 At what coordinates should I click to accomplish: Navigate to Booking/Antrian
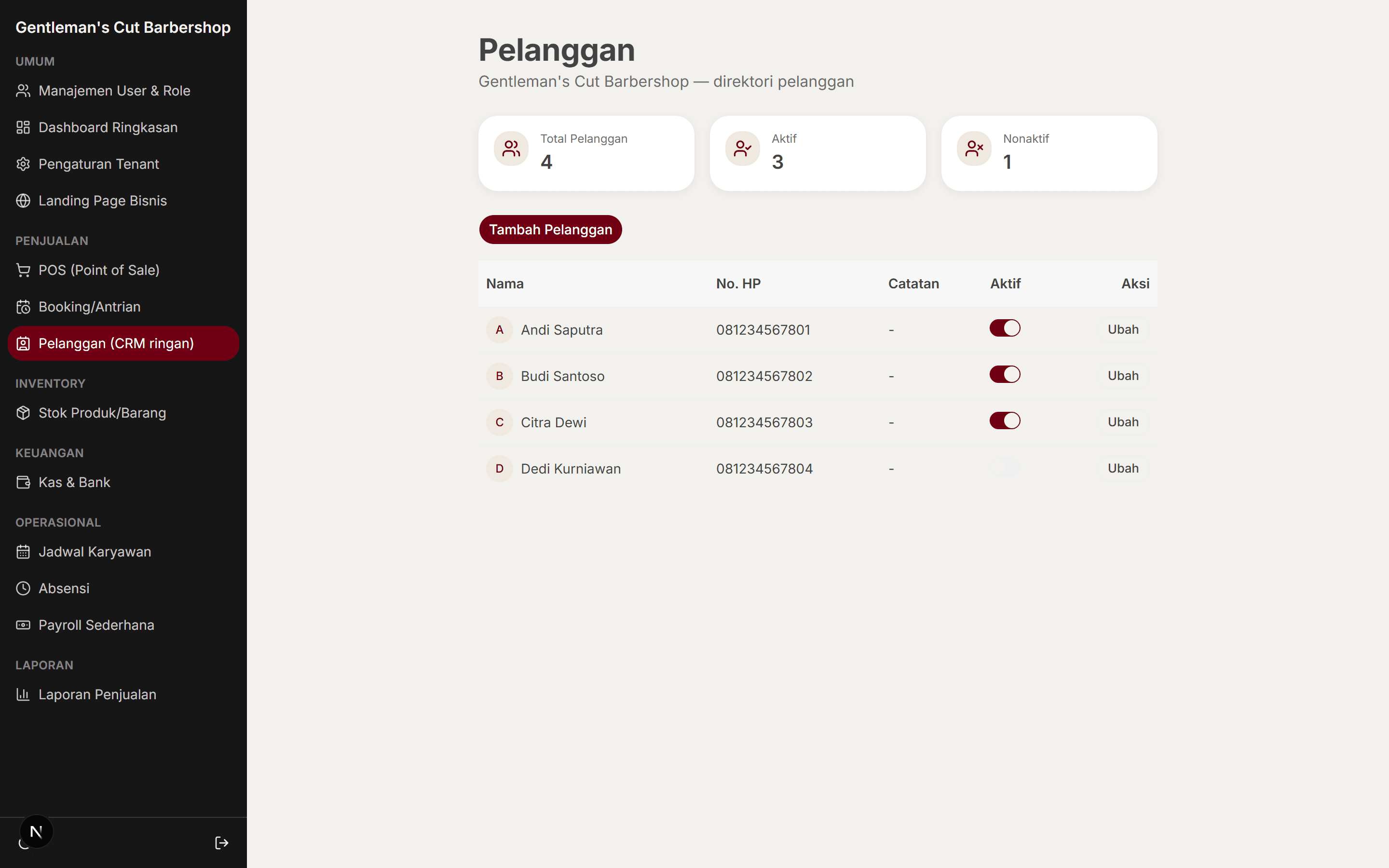pyautogui.click(x=123, y=307)
